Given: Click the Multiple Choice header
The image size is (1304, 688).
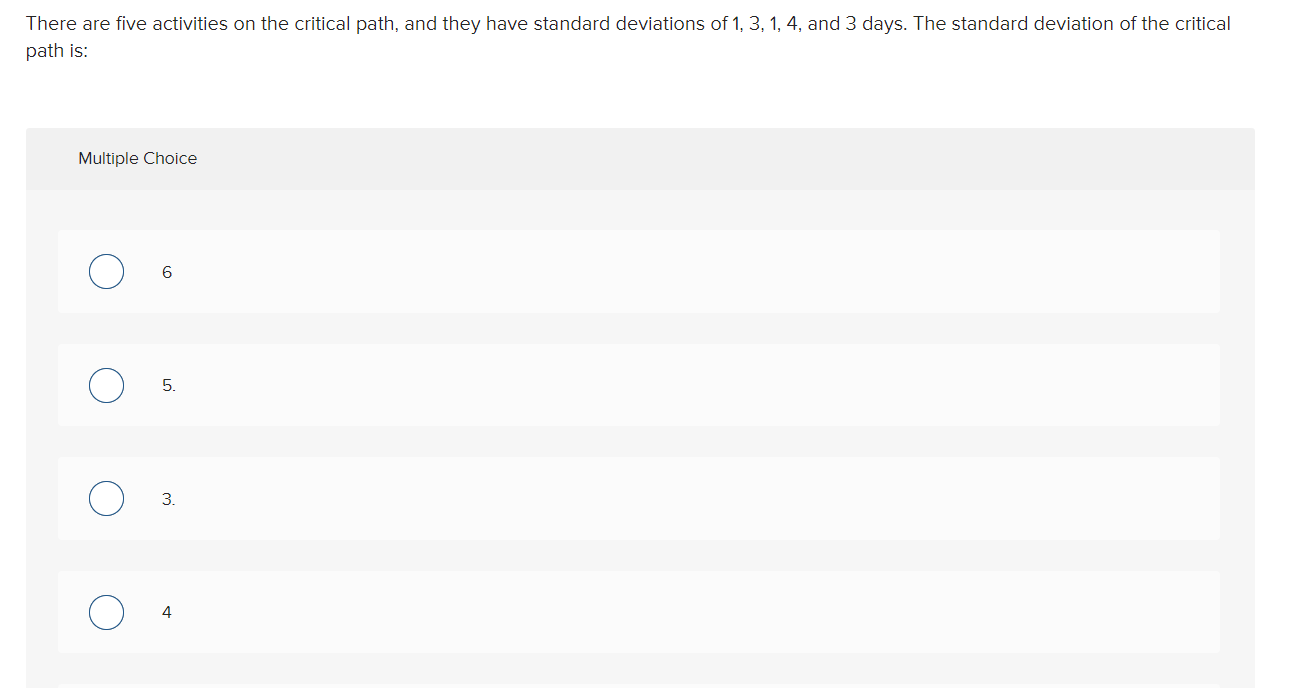Looking at the screenshot, I should [x=137, y=158].
